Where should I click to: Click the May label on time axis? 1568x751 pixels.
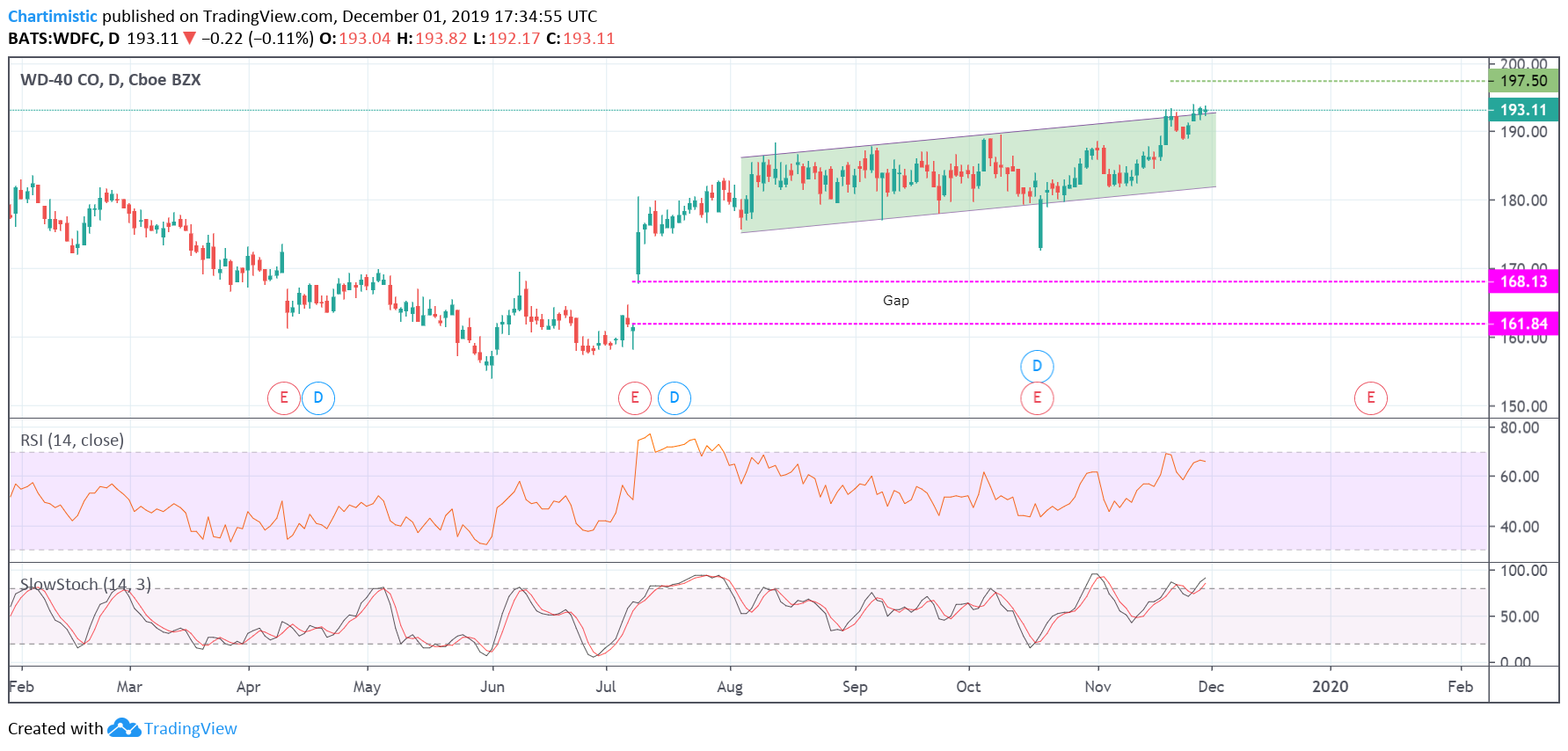tap(367, 687)
